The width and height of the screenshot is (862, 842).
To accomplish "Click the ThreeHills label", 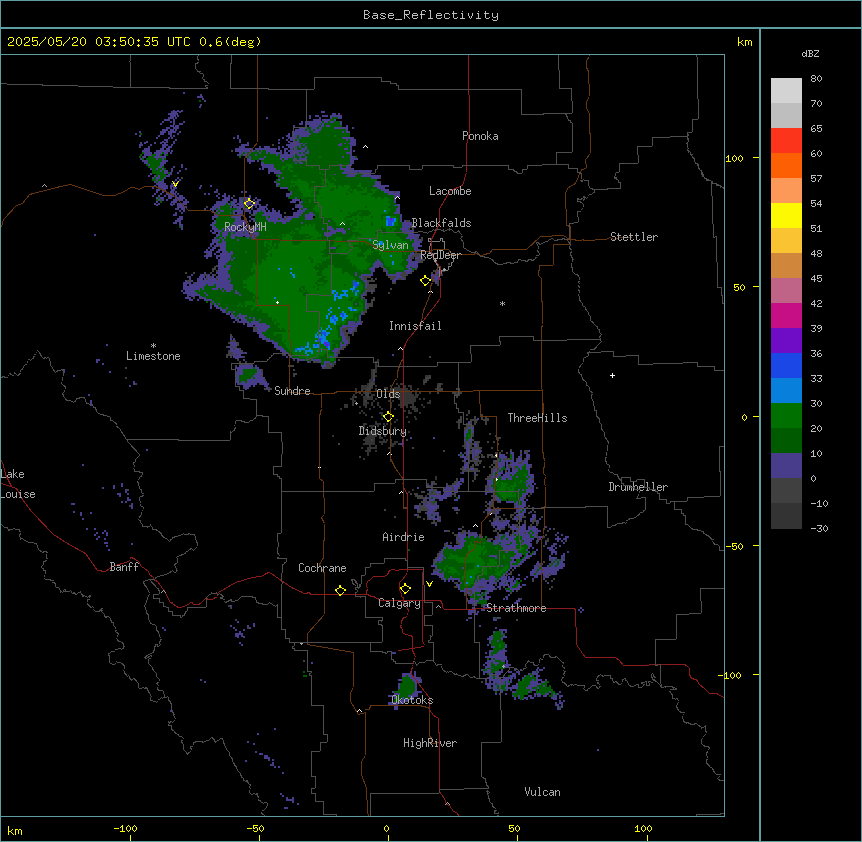I will click(x=537, y=418).
